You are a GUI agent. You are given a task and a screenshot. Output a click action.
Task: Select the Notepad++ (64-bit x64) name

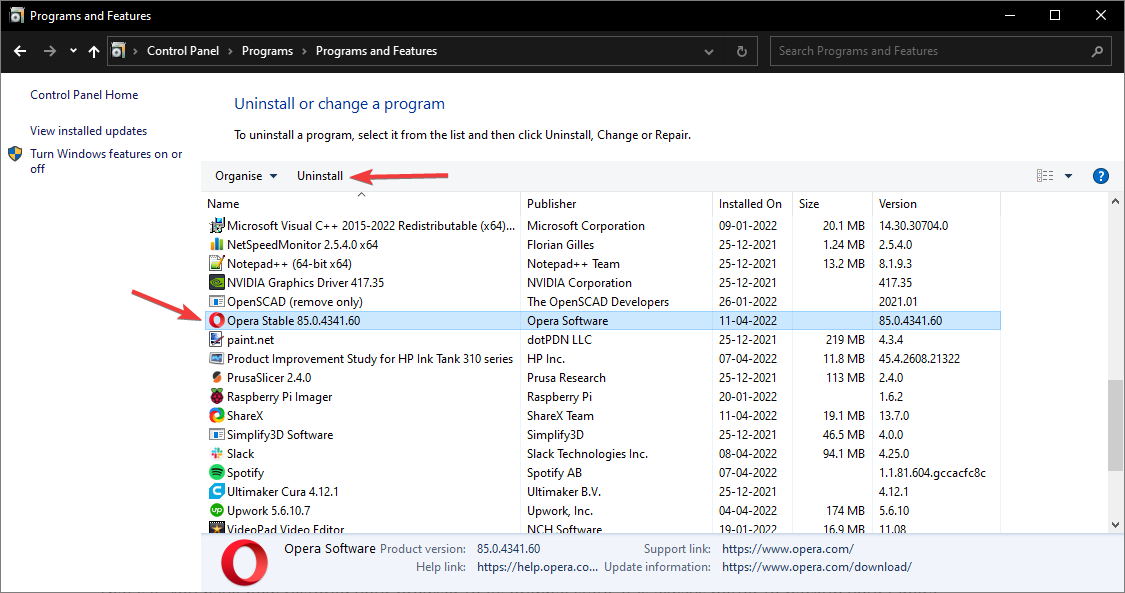pos(289,263)
